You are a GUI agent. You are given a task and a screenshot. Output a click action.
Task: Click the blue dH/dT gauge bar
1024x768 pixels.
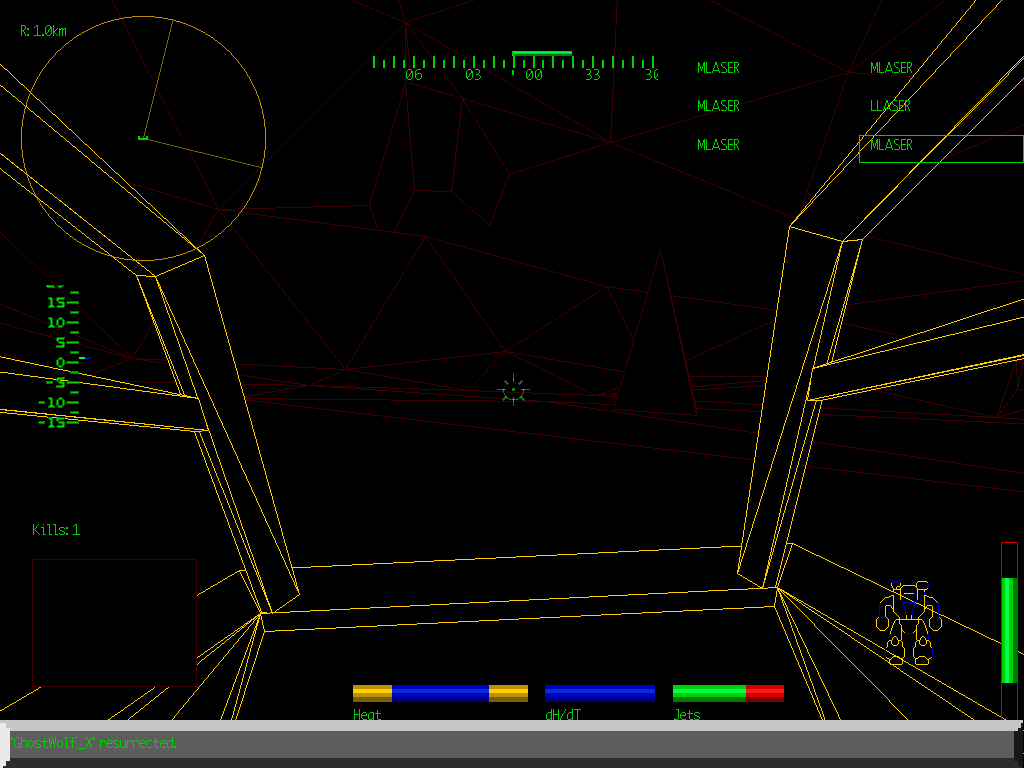pyautogui.click(x=600, y=693)
